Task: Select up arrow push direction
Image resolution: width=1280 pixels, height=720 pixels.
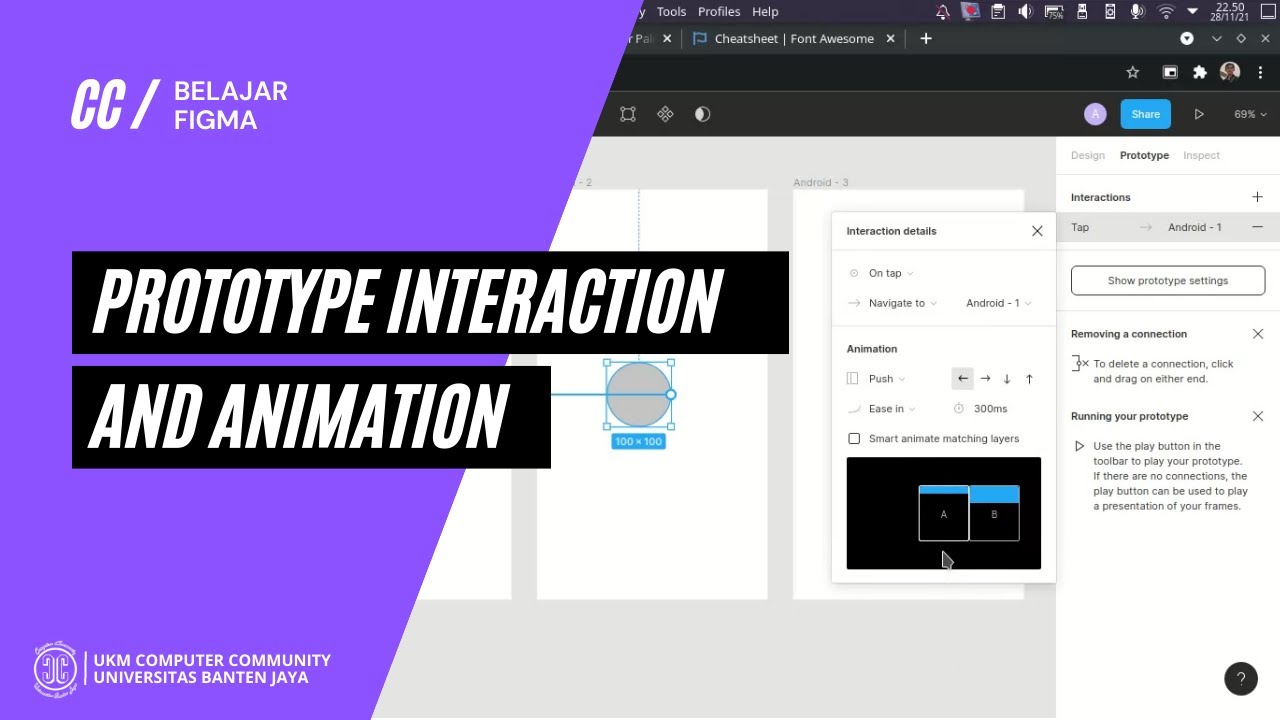Action: pos(1029,379)
